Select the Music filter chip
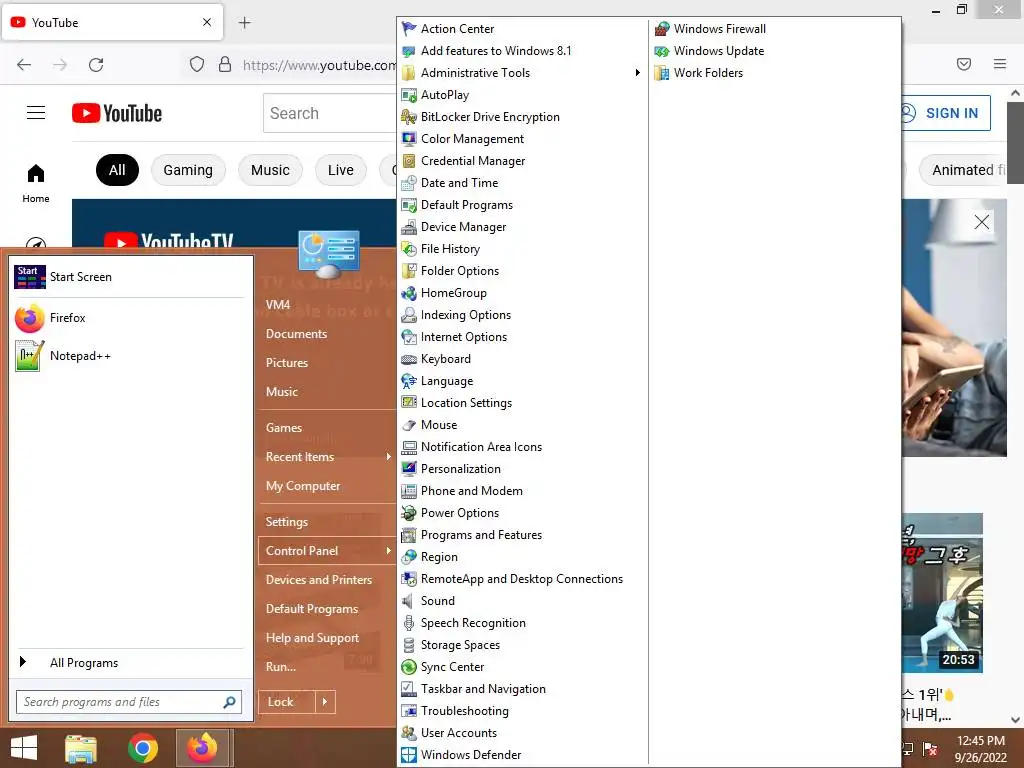 [270, 170]
